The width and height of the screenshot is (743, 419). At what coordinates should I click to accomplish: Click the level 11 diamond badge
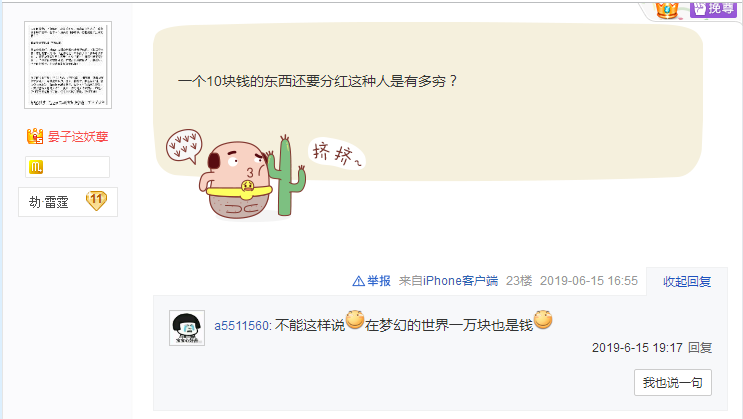(97, 200)
